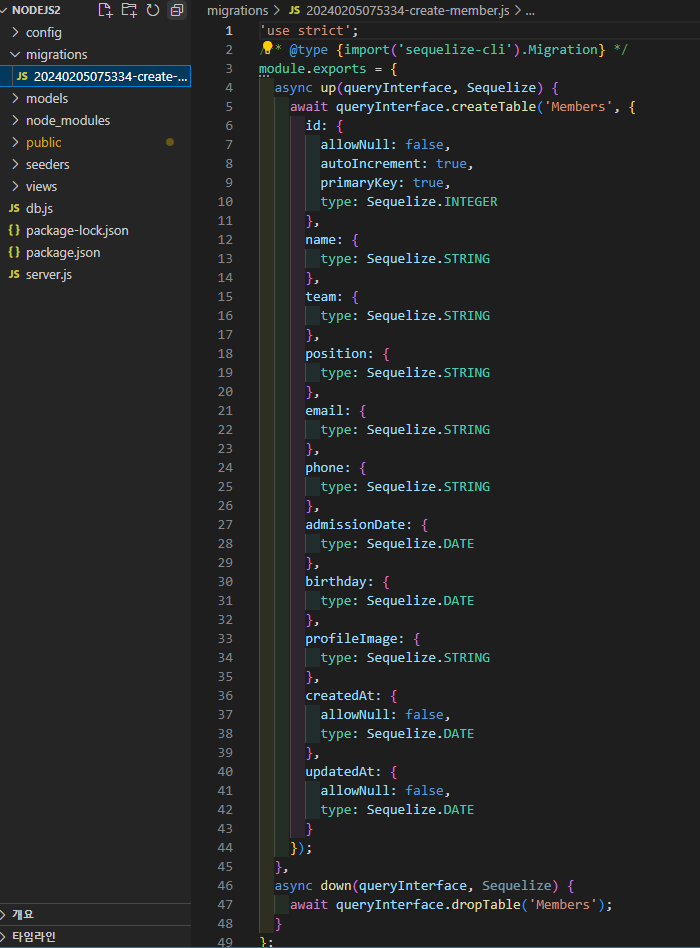Click the braces icon beside package-lock.json
The height and width of the screenshot is (948, 700).
click(x=14, y=230)
